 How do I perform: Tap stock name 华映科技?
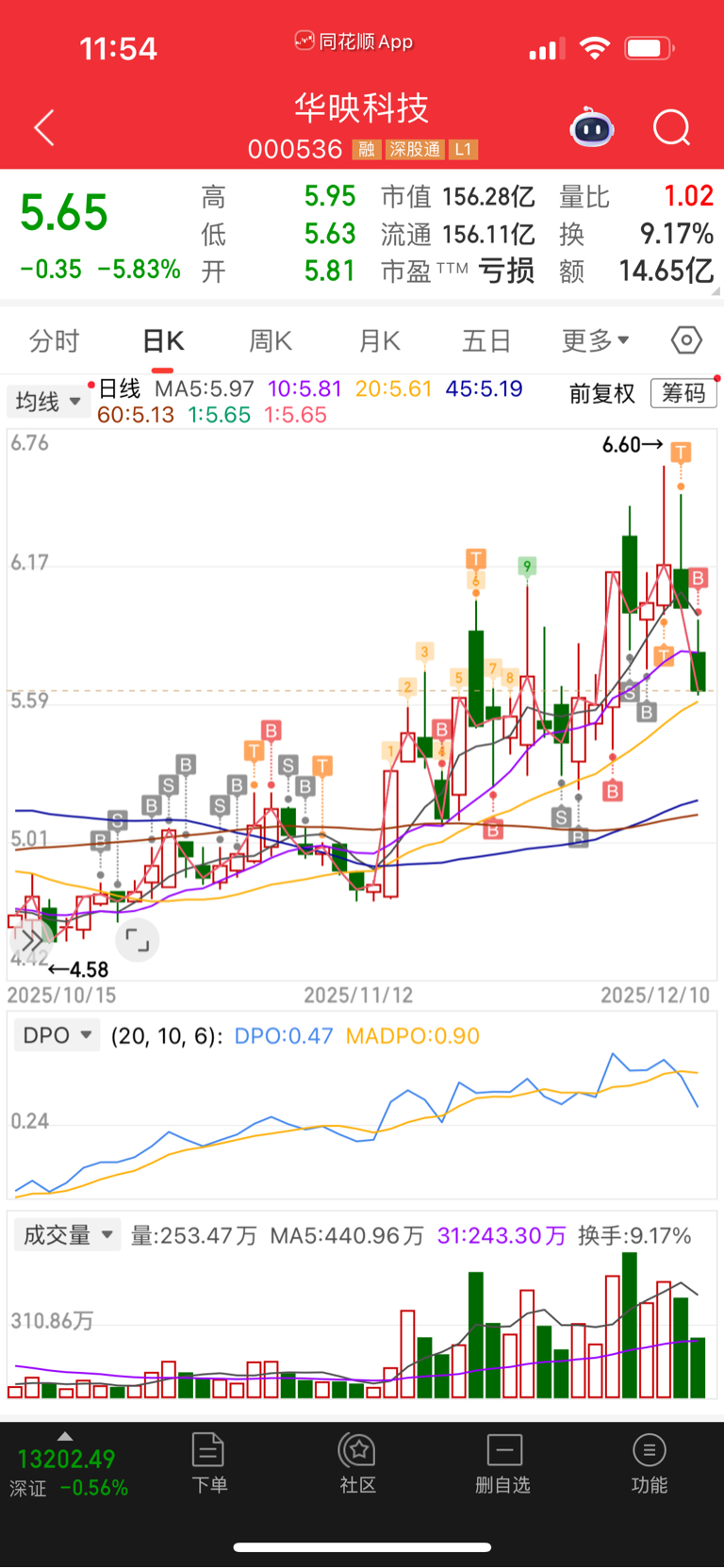(362, 107)
